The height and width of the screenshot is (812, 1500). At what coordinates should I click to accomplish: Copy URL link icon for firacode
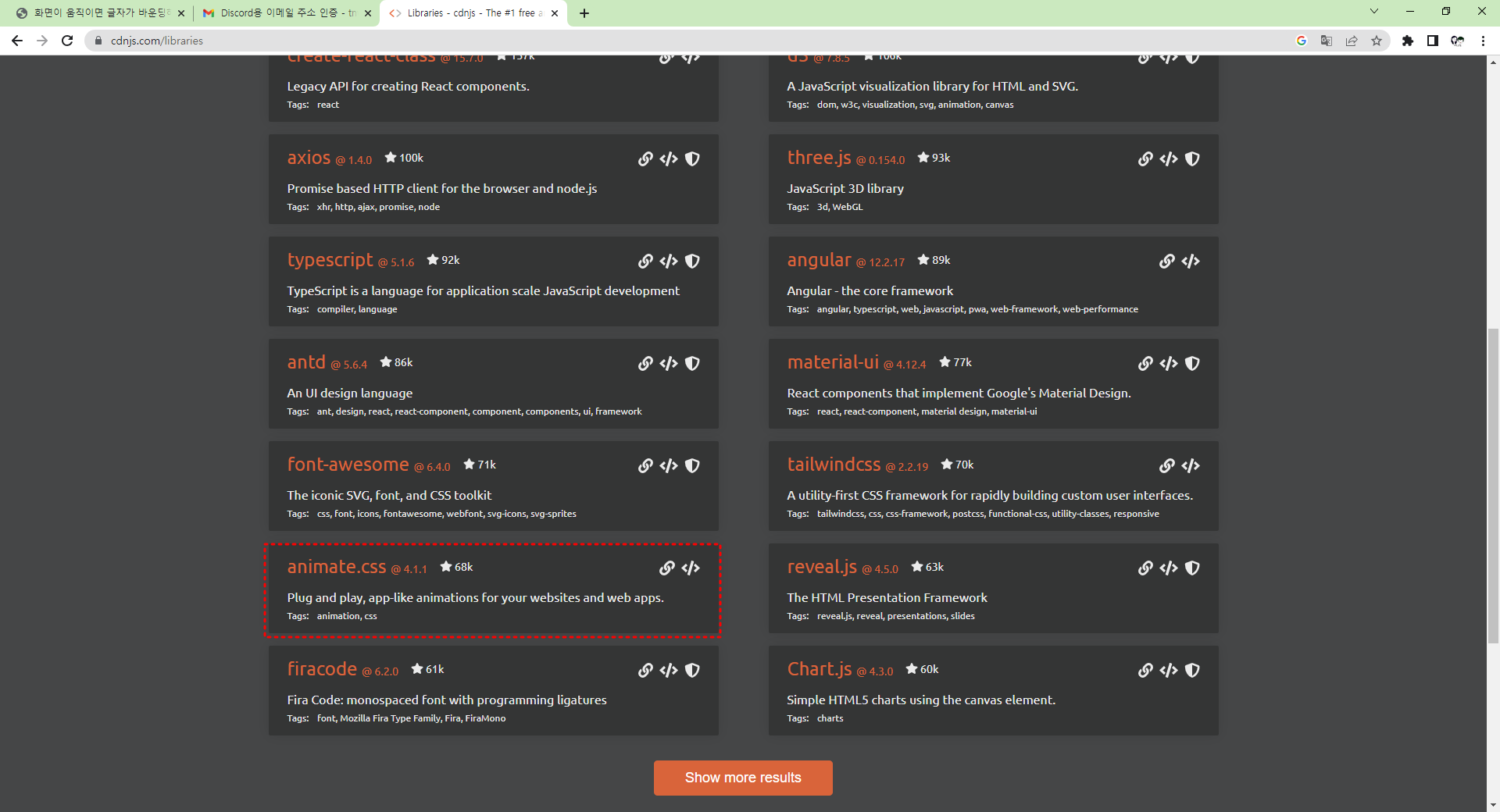645,671
